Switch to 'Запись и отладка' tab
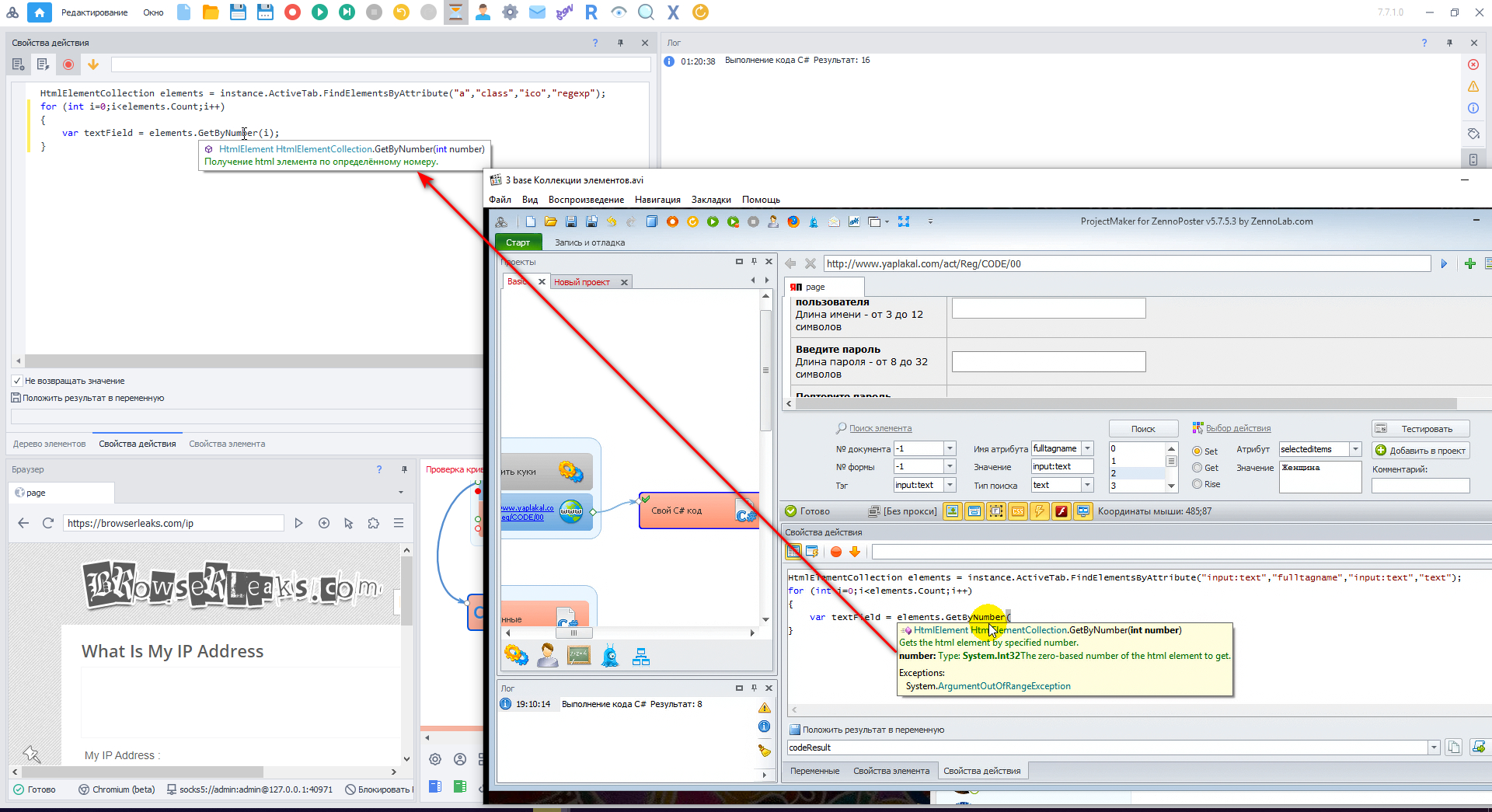The image size is (1492, 812). [590, 242]
